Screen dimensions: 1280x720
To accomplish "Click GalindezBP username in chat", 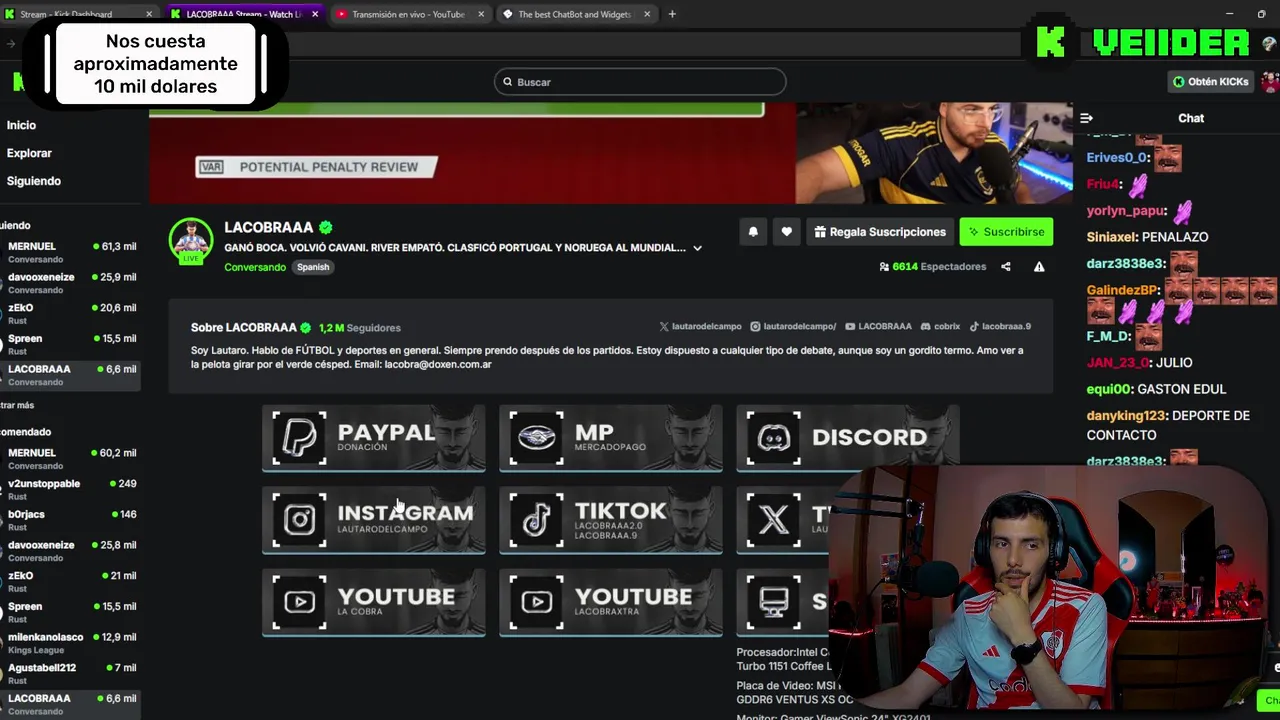I will click(x=1123, y=290).
